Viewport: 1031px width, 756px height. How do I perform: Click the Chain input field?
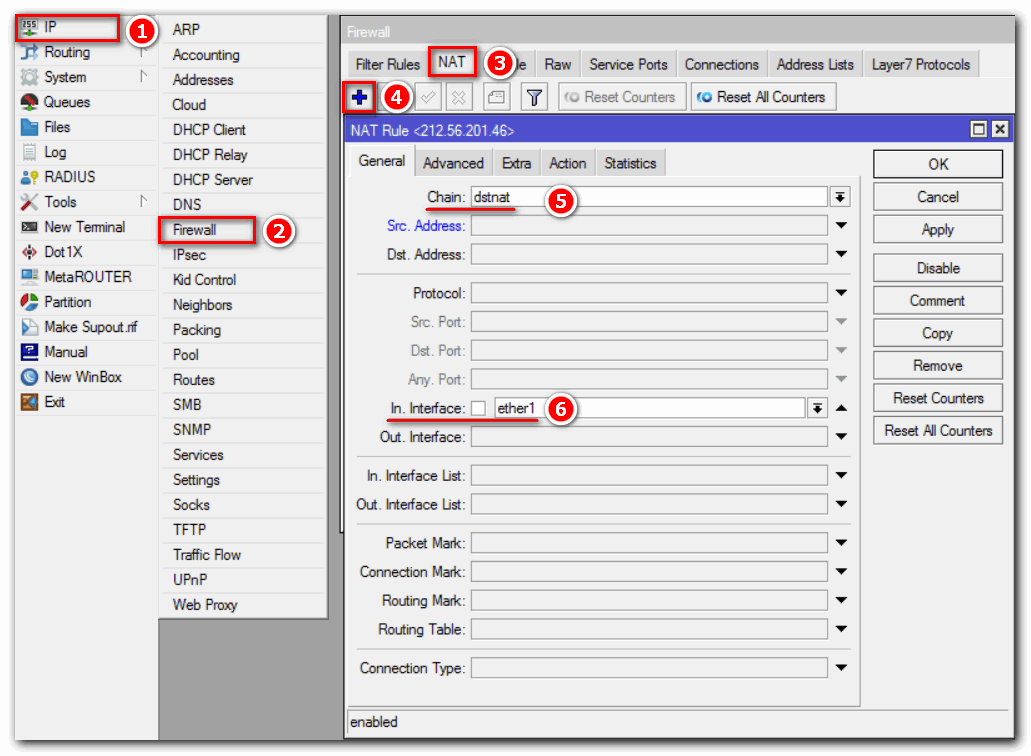click(x=648, y=197)
